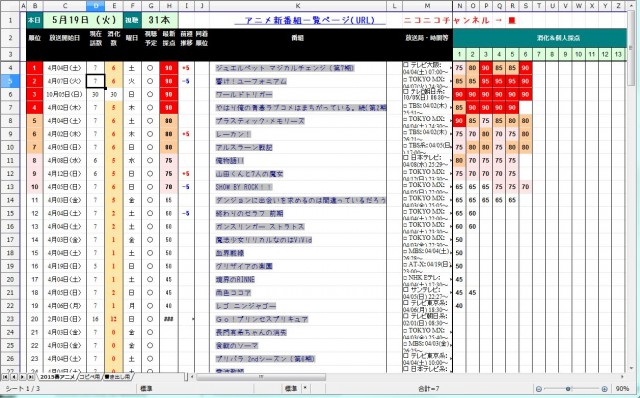
Task: Click the zoom out minus icon
Action: (x=539, y=389)
